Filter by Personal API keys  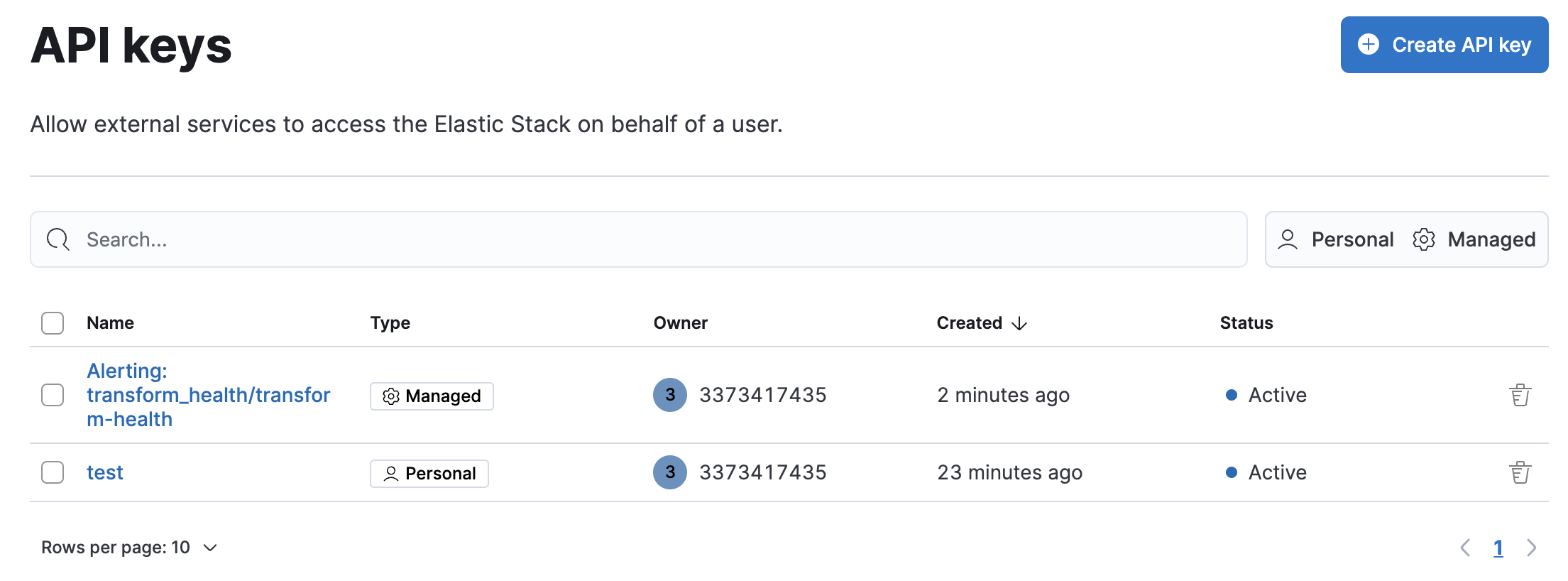pos(1336,239)
